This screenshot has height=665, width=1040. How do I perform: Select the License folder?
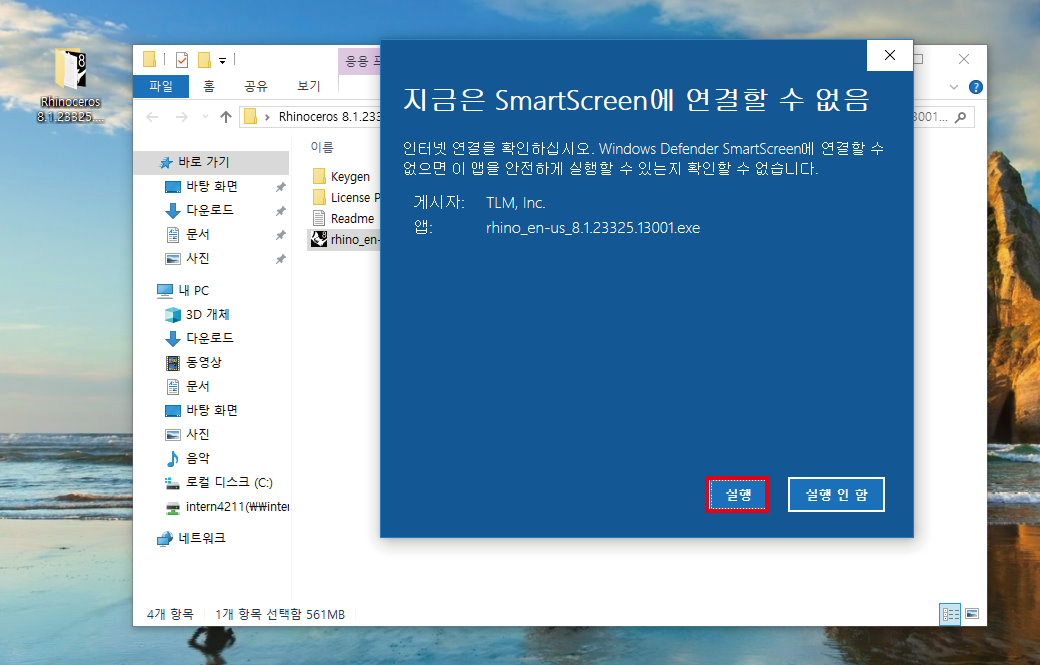pos(344,198)
